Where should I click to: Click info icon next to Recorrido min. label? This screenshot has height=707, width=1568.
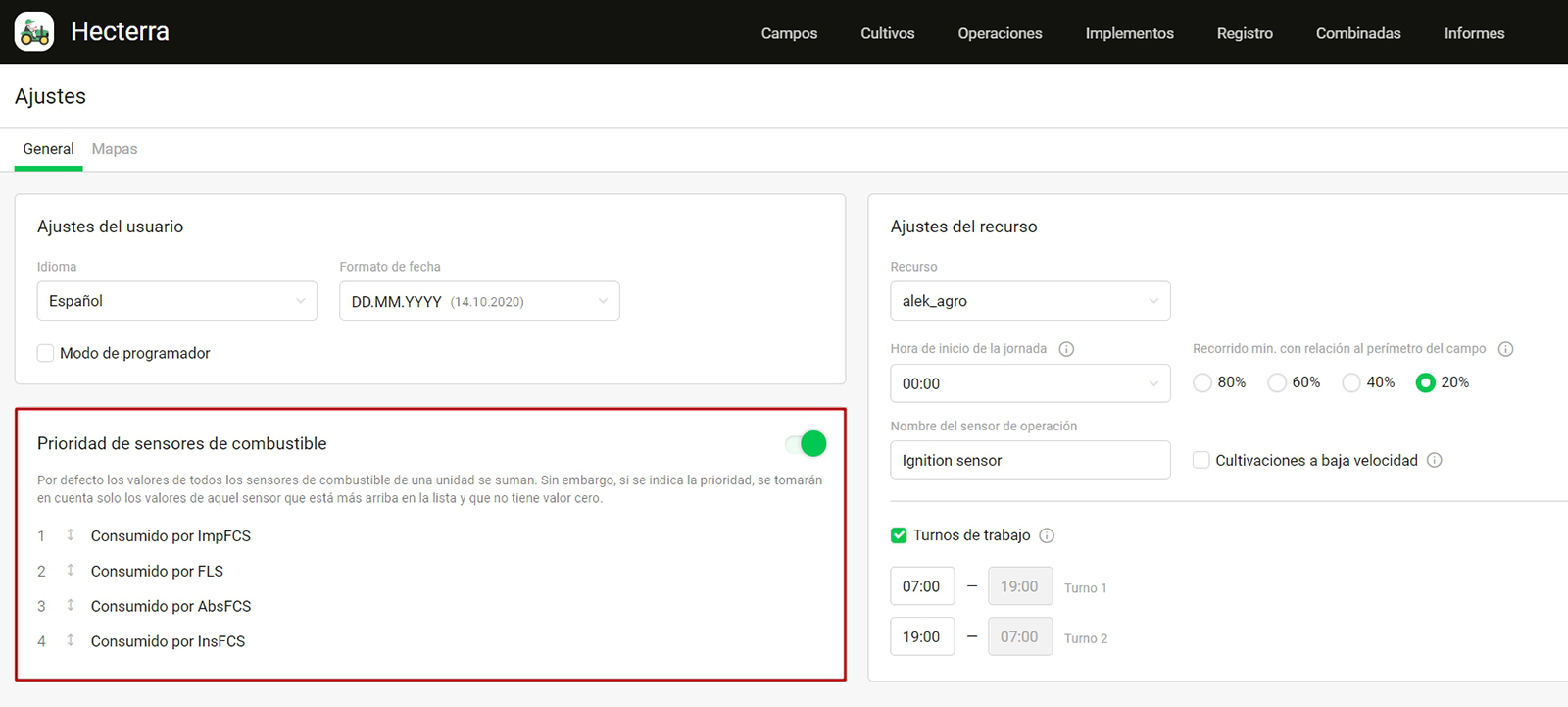pyautogui.click(x=1505, y=349)
